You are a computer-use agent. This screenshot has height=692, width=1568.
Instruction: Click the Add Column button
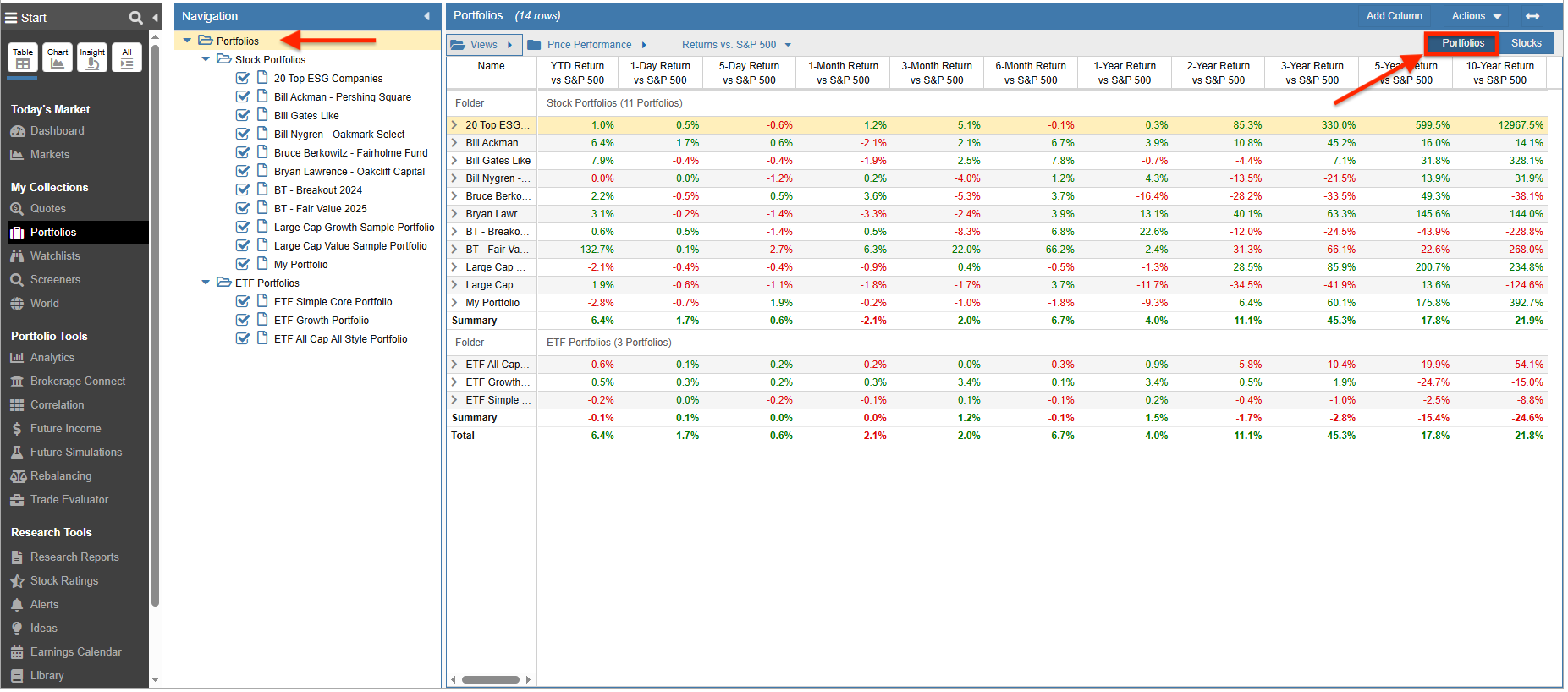click(x=1394, y=16)
